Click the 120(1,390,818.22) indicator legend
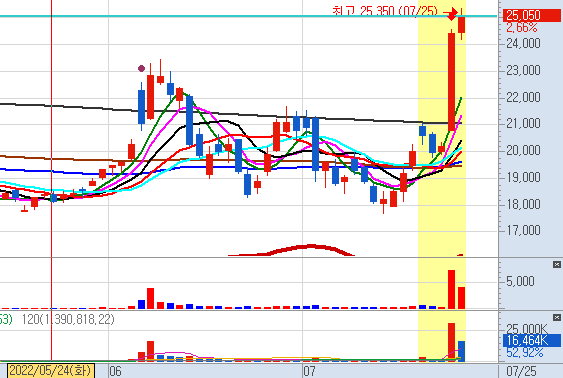The image size is (563, 378). (68, 319)
